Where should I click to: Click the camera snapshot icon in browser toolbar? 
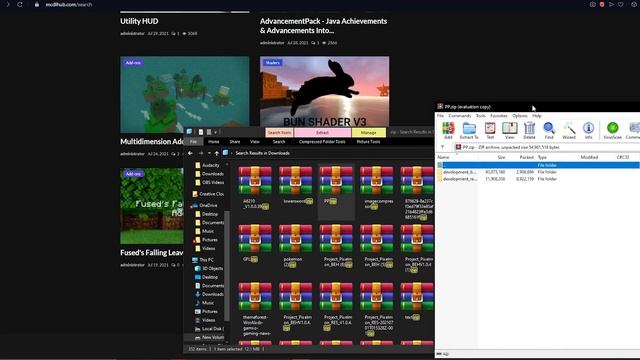(x=593, y=4)
